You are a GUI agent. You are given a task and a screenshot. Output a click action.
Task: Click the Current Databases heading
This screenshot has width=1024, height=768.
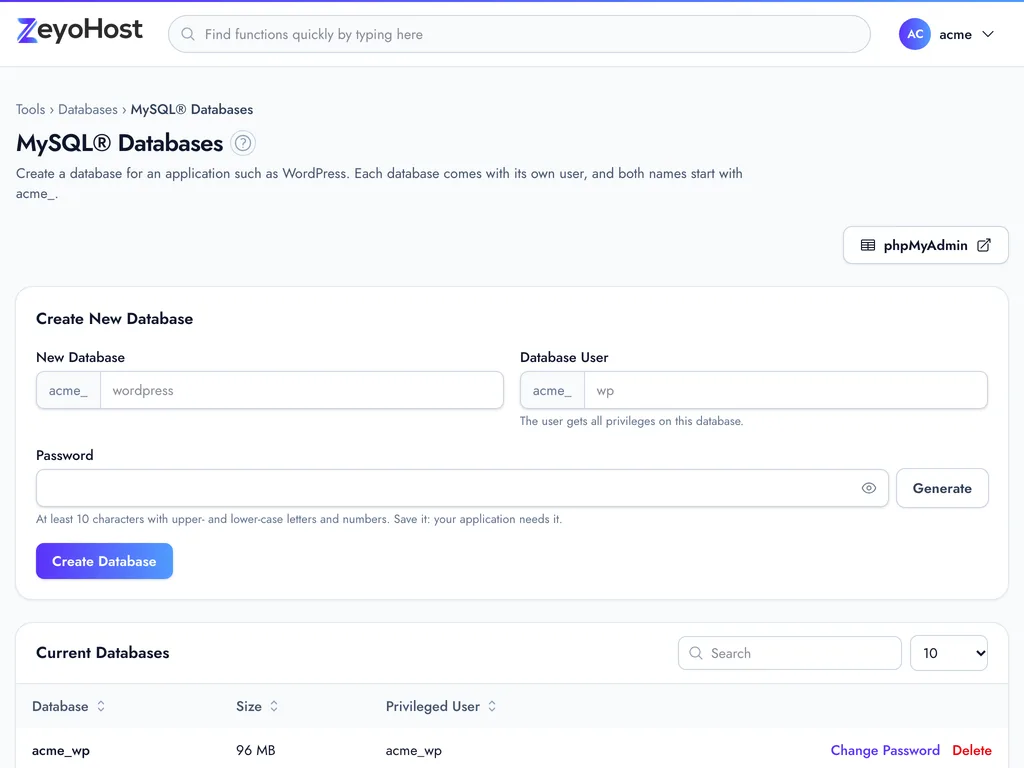[103, 652]
